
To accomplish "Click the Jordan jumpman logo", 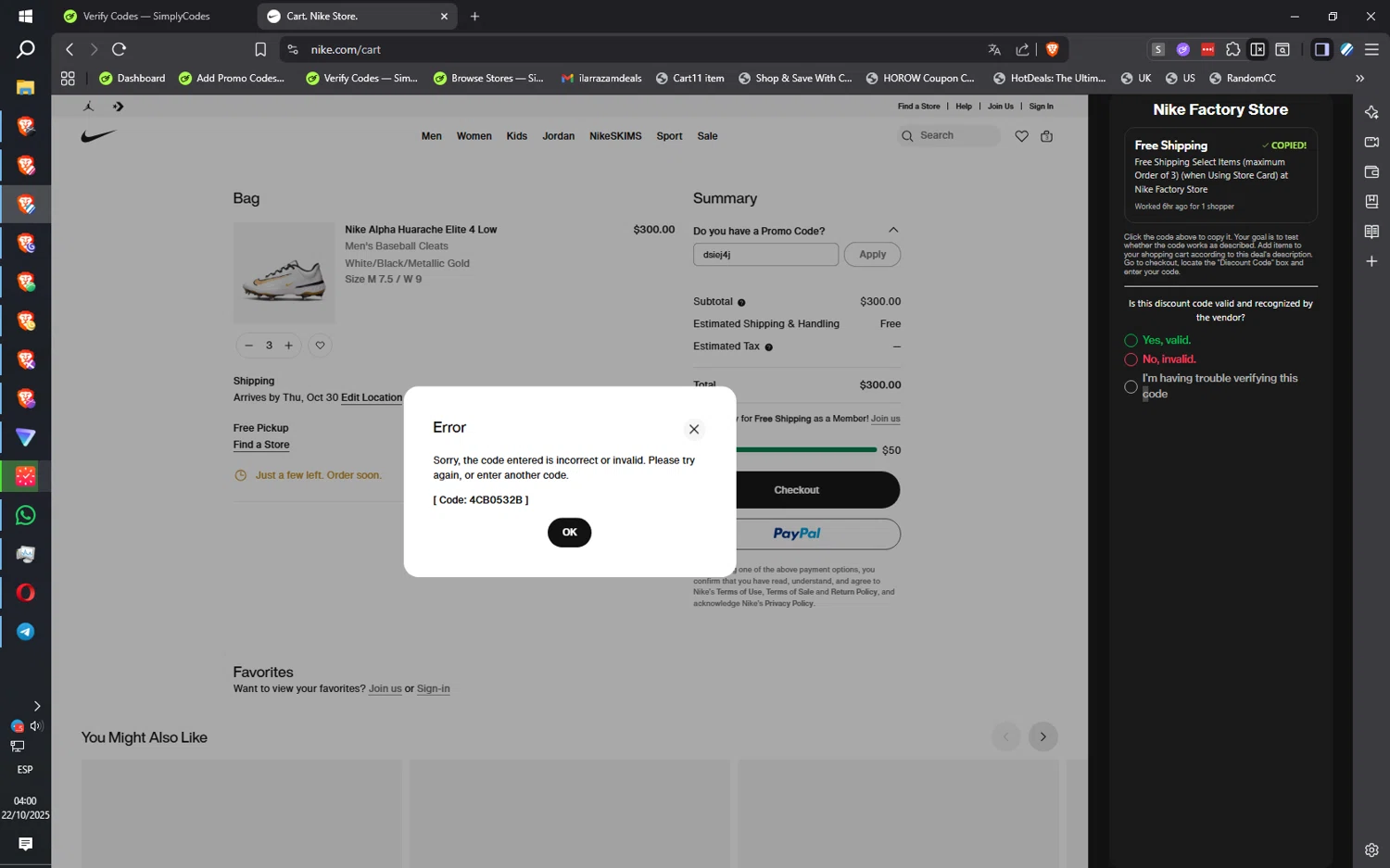I will [x=89, y=107].
